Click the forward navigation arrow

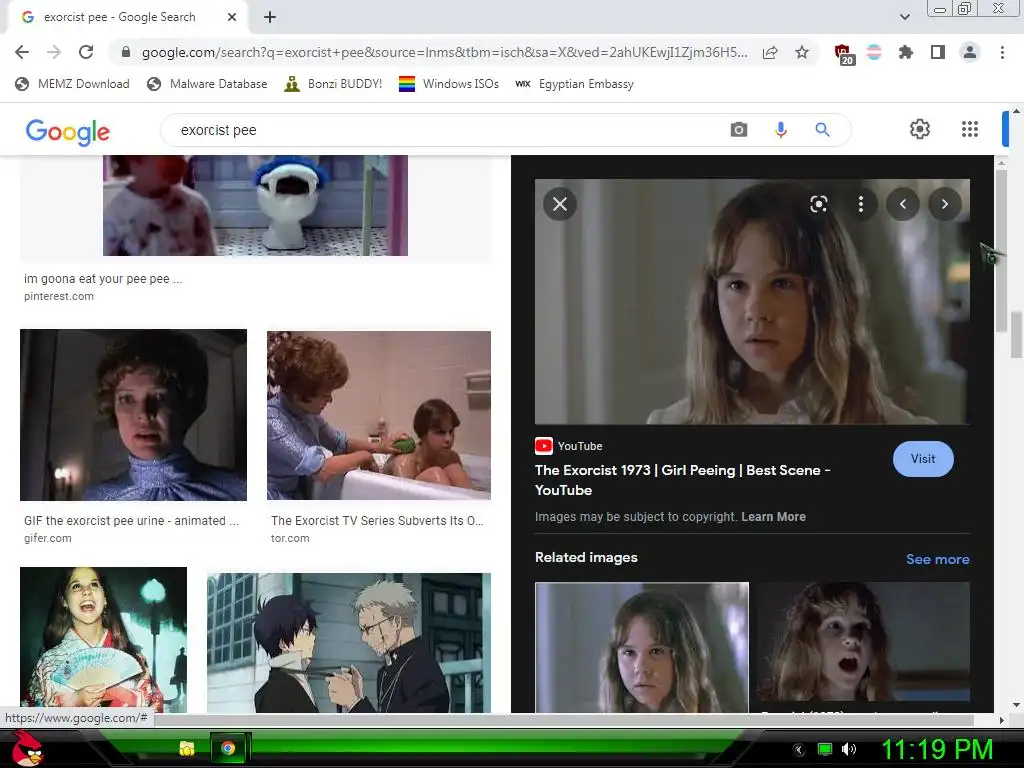54,52
